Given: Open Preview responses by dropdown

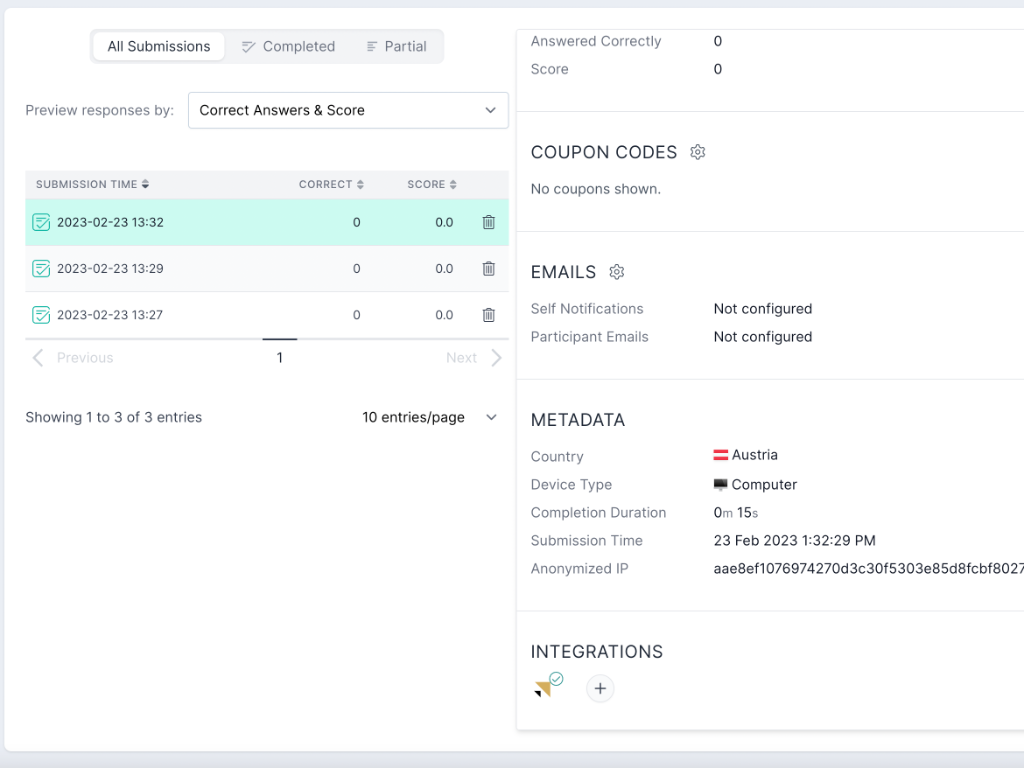Looking at the screenshot, I should pos(348,110).
